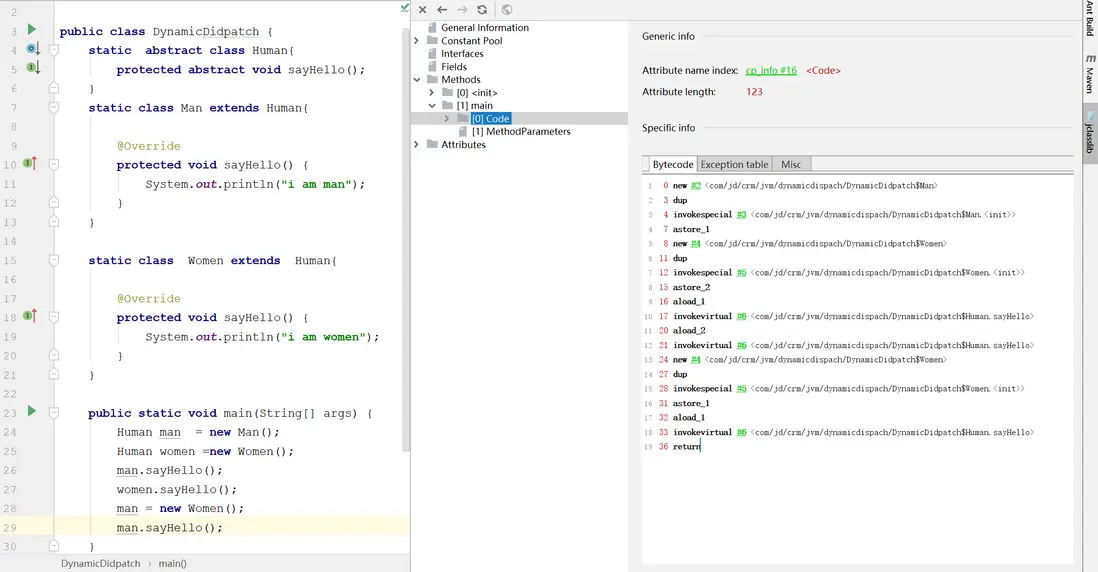Click the override marker on line 10
1098x572 pixels.
pyautogui.click(x=32, y=163)
